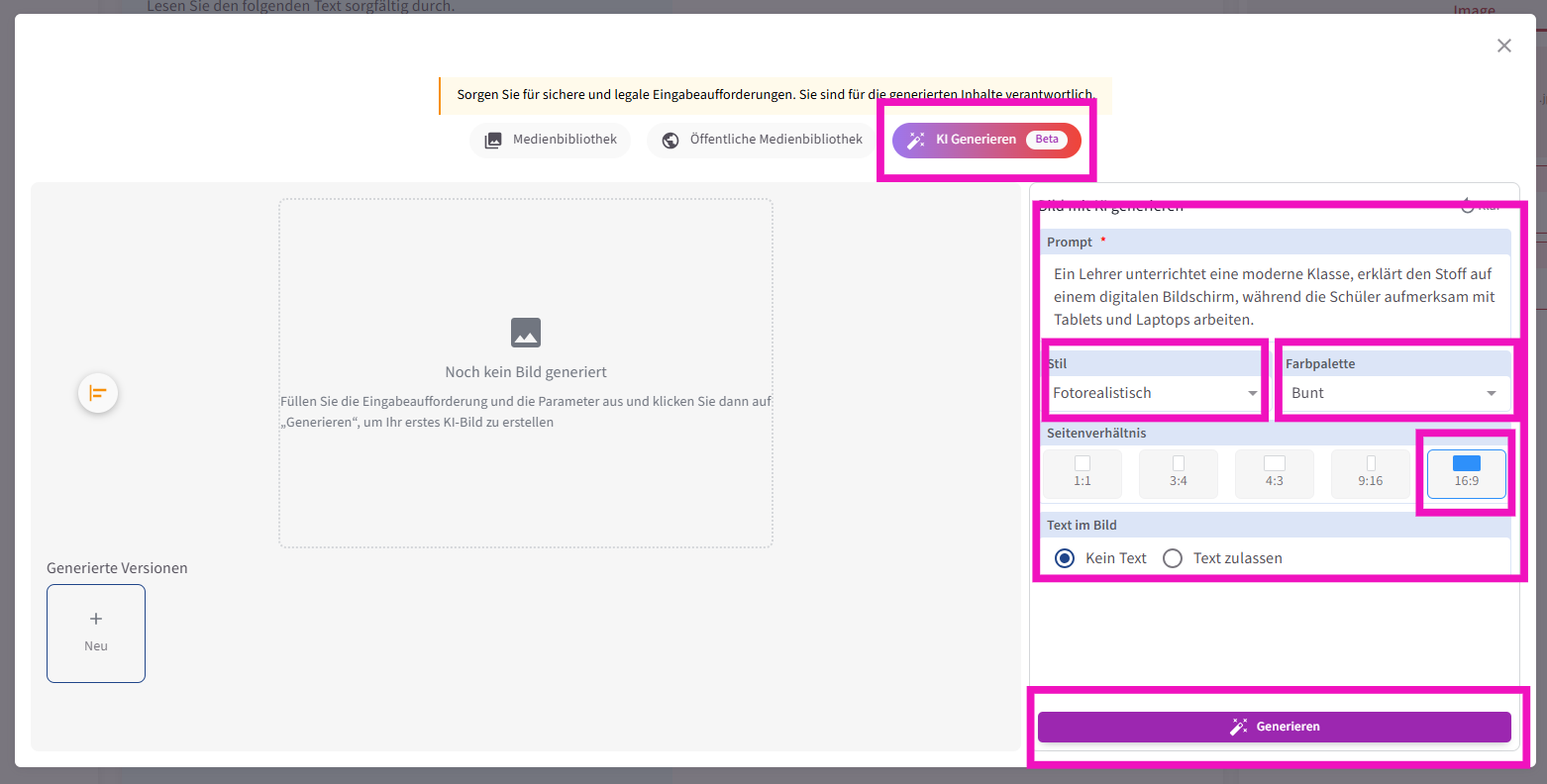Screen dimensions: 1547x784
Task: Open the Stil dropdown showing Fotorealistisch
Action: pyautogui.click(x=1154, y=393)
